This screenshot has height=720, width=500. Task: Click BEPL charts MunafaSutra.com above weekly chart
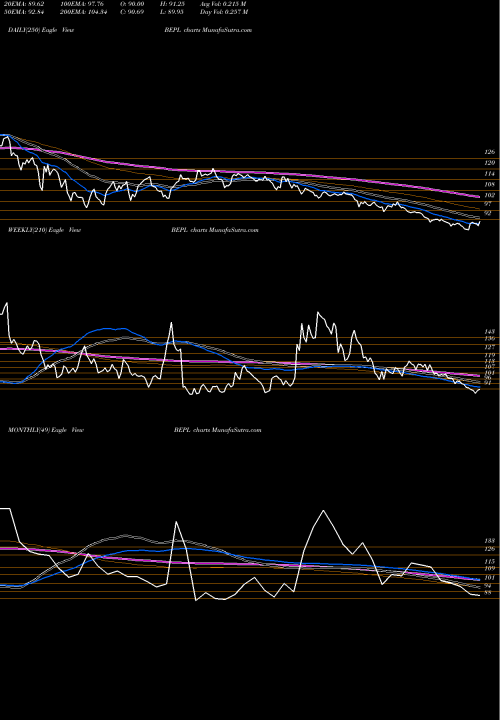[214, 230]
